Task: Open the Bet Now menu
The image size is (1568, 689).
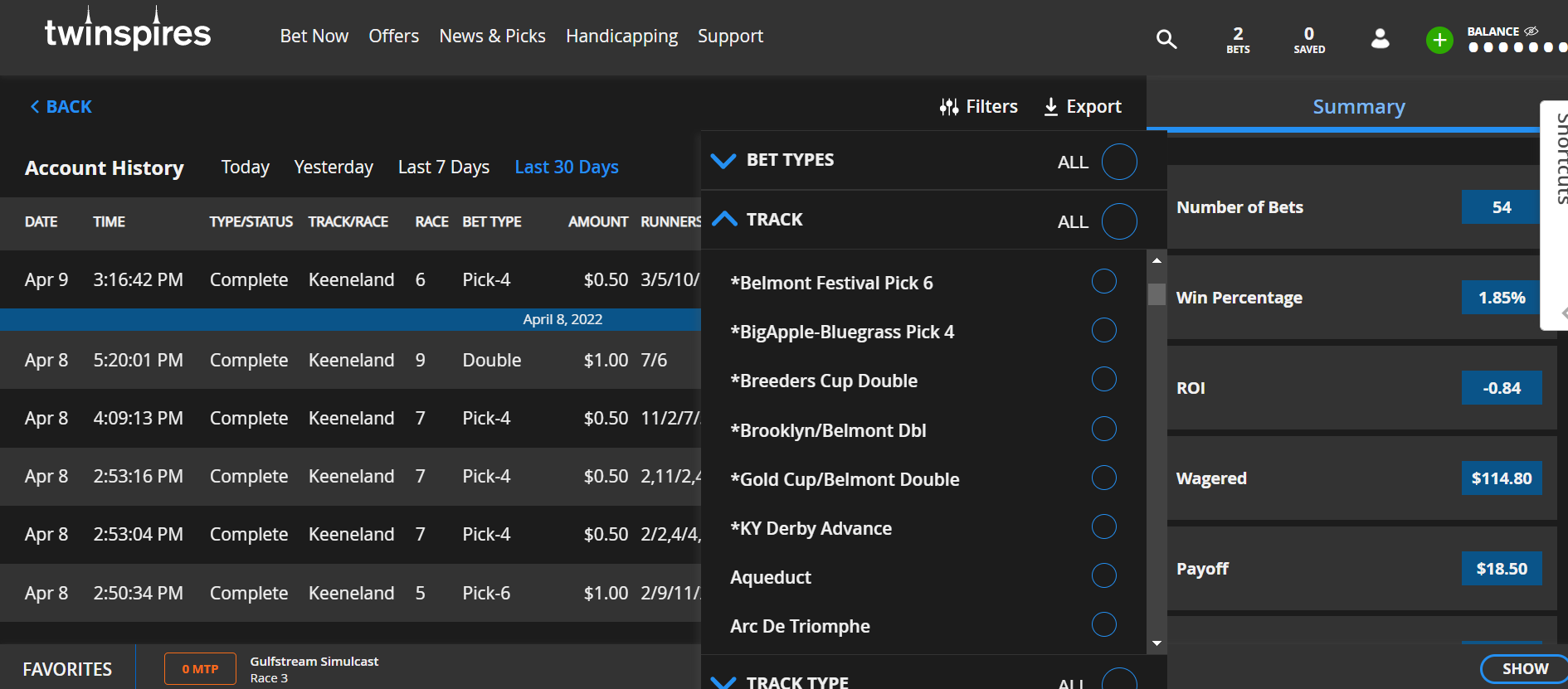Action: click(x=314, y=36)
